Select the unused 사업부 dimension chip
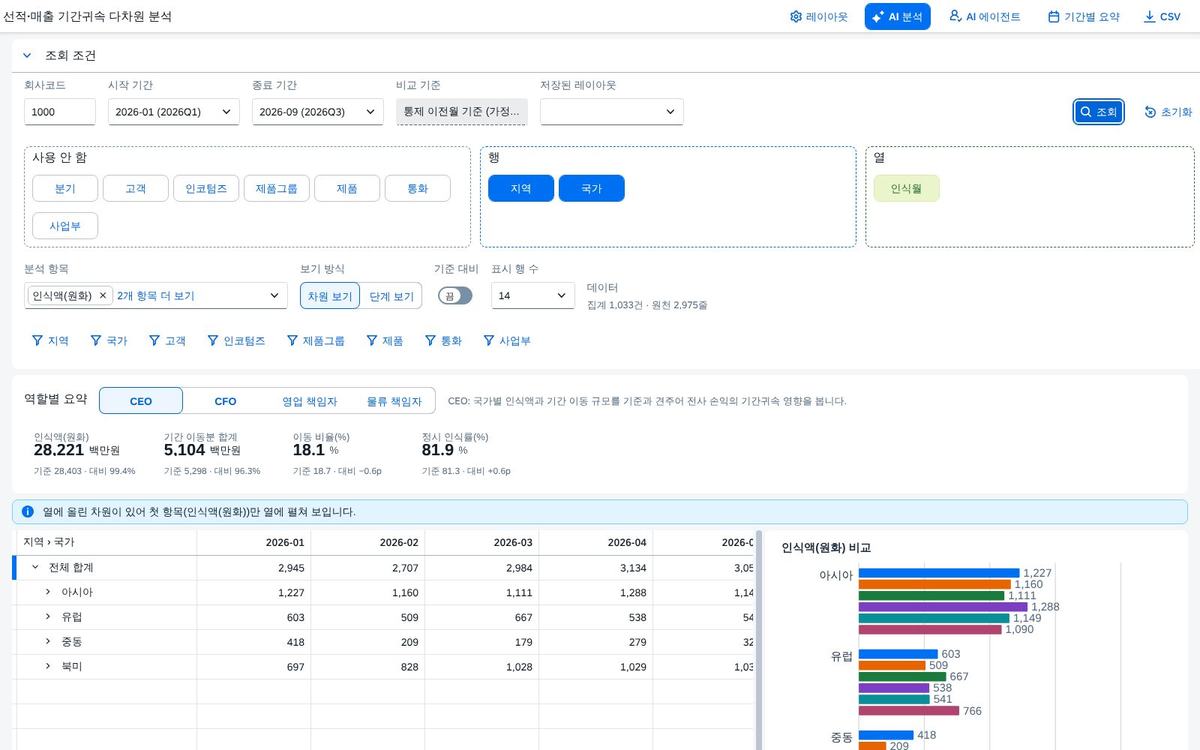Image resolution: width=1200 pixels, height=750 pixels. pyautogui.click(x=65, y=226)
